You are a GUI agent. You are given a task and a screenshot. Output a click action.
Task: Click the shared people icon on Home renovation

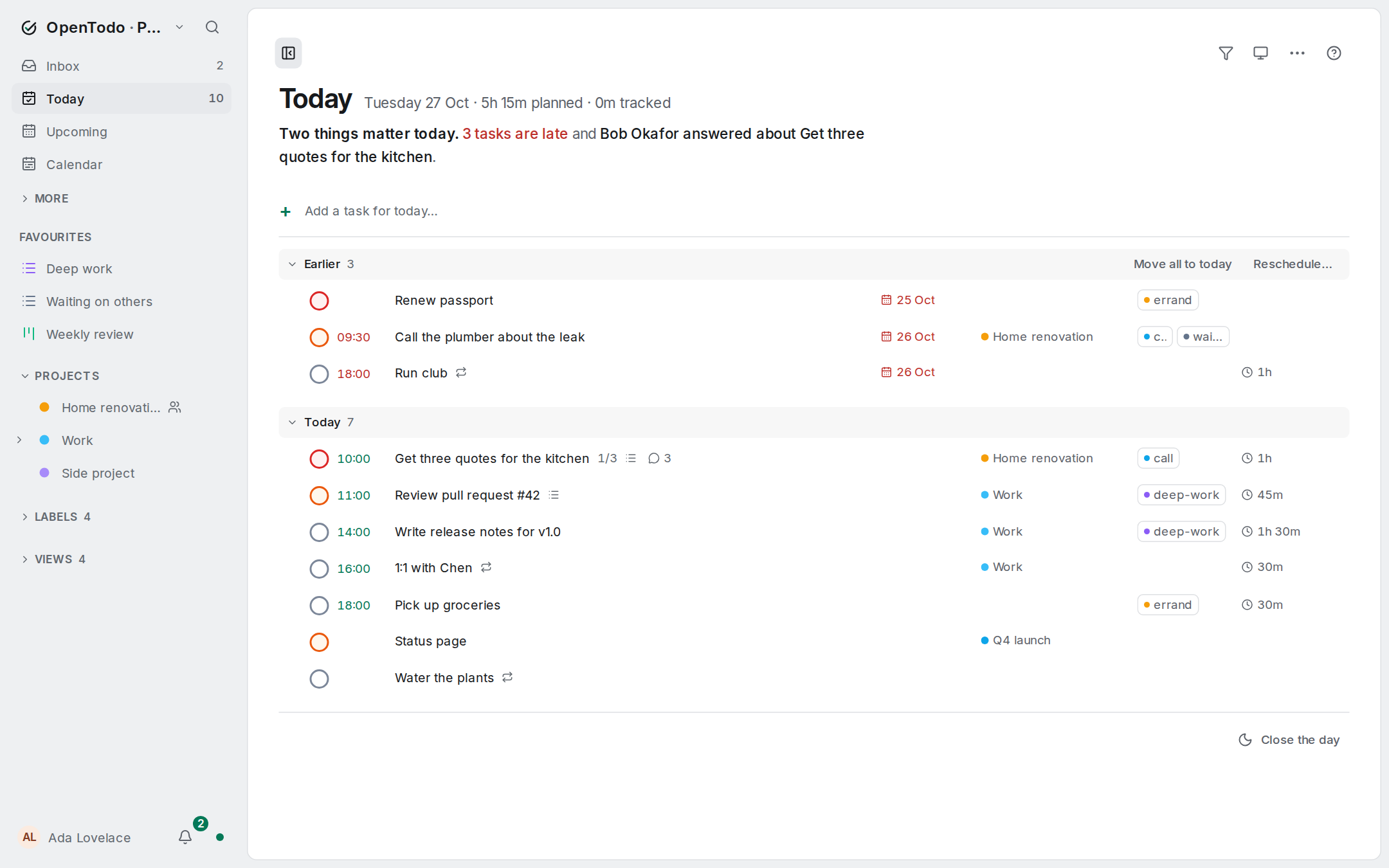click(175, 407)
